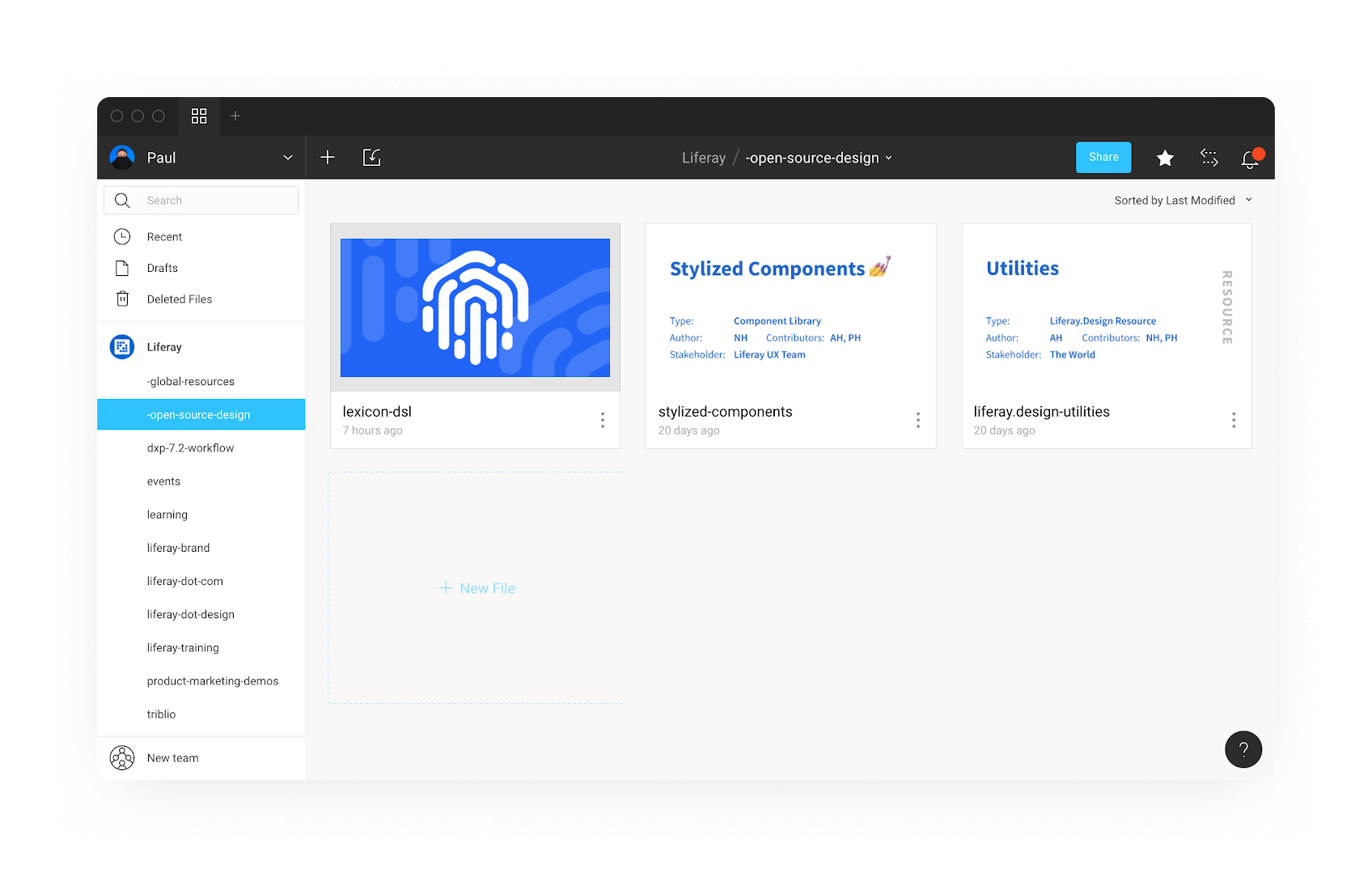Switch to grid view in the tab bar
Viewport: 1372px width, 890px height.
coord(199,116)
